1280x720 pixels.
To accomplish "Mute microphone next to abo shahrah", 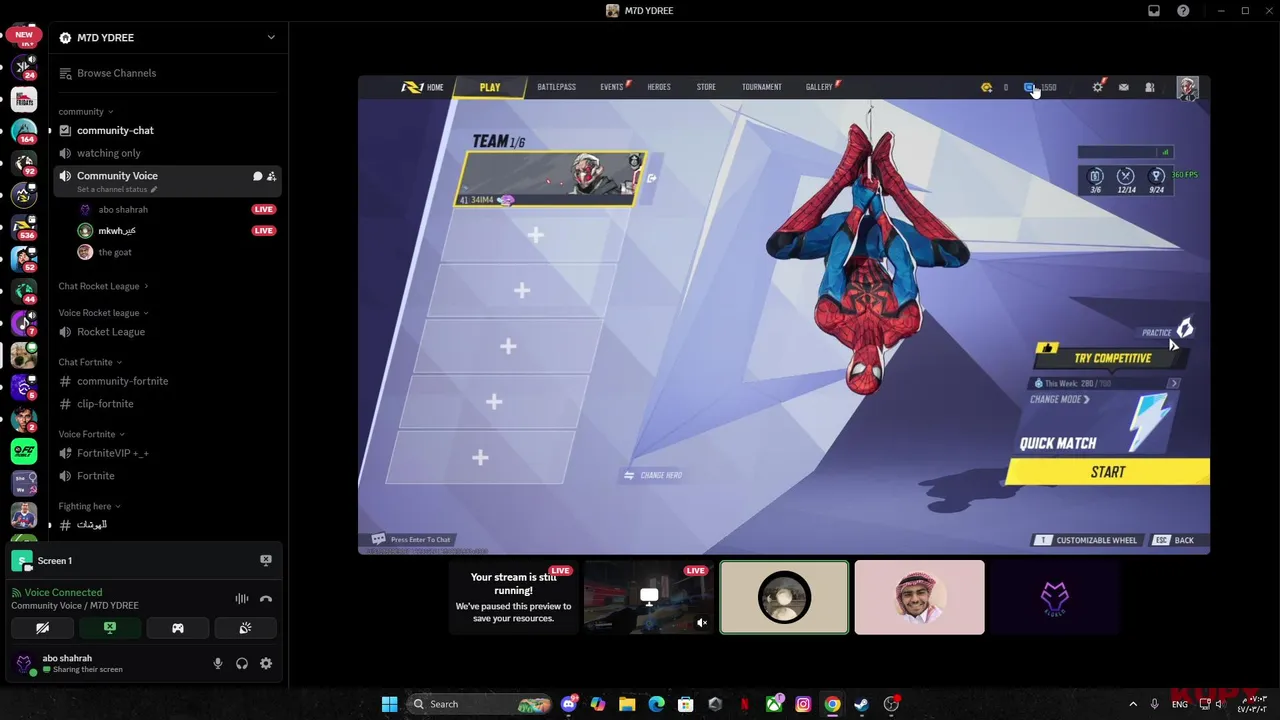I will (218, 663).
